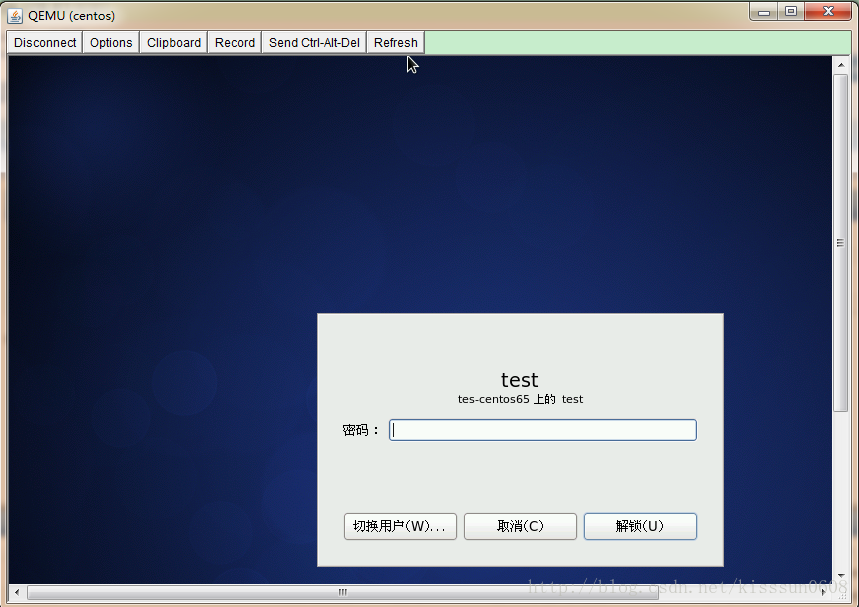Click the horizontal scrollbar thumb
This screenshot has width=859, height=607.
pos(343,592)
